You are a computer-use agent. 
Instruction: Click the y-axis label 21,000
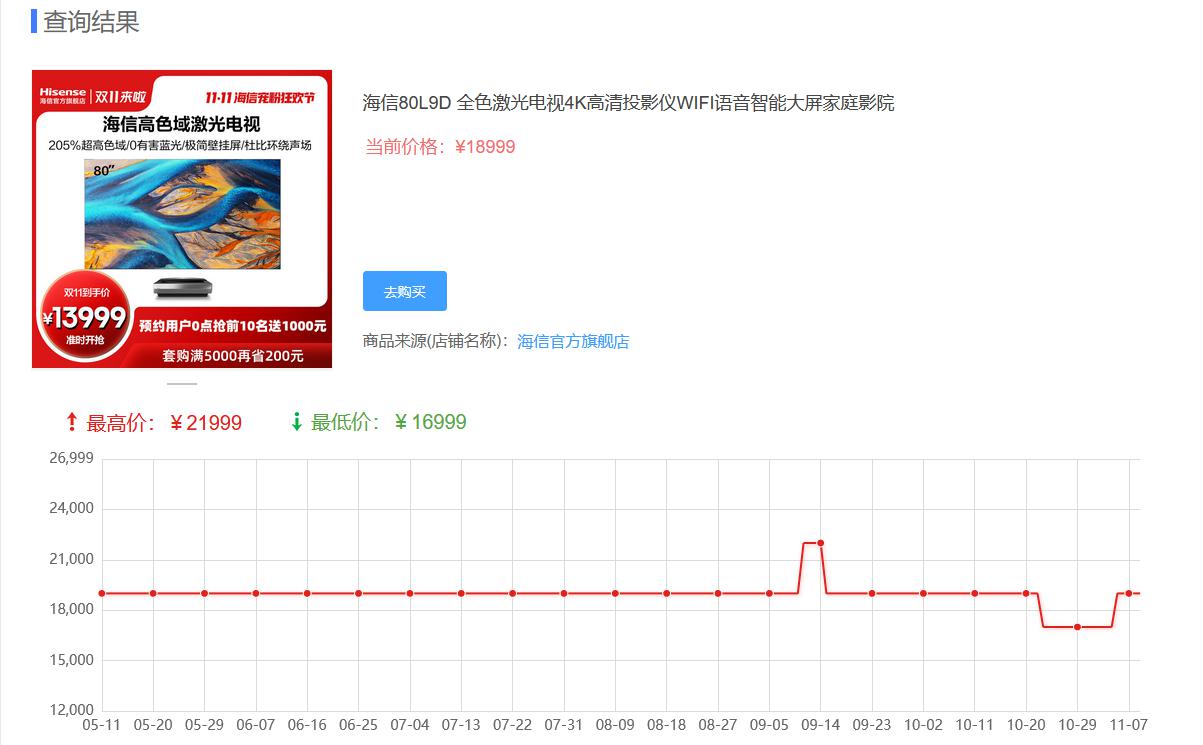point(71,559)
